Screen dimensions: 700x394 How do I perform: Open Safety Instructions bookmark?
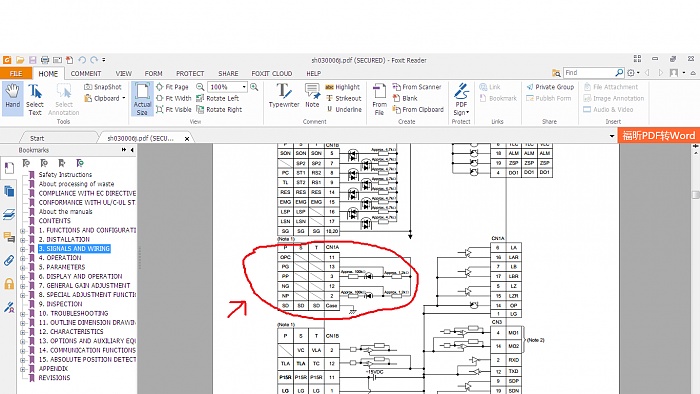pyautogui.click(x=65, y=174)
